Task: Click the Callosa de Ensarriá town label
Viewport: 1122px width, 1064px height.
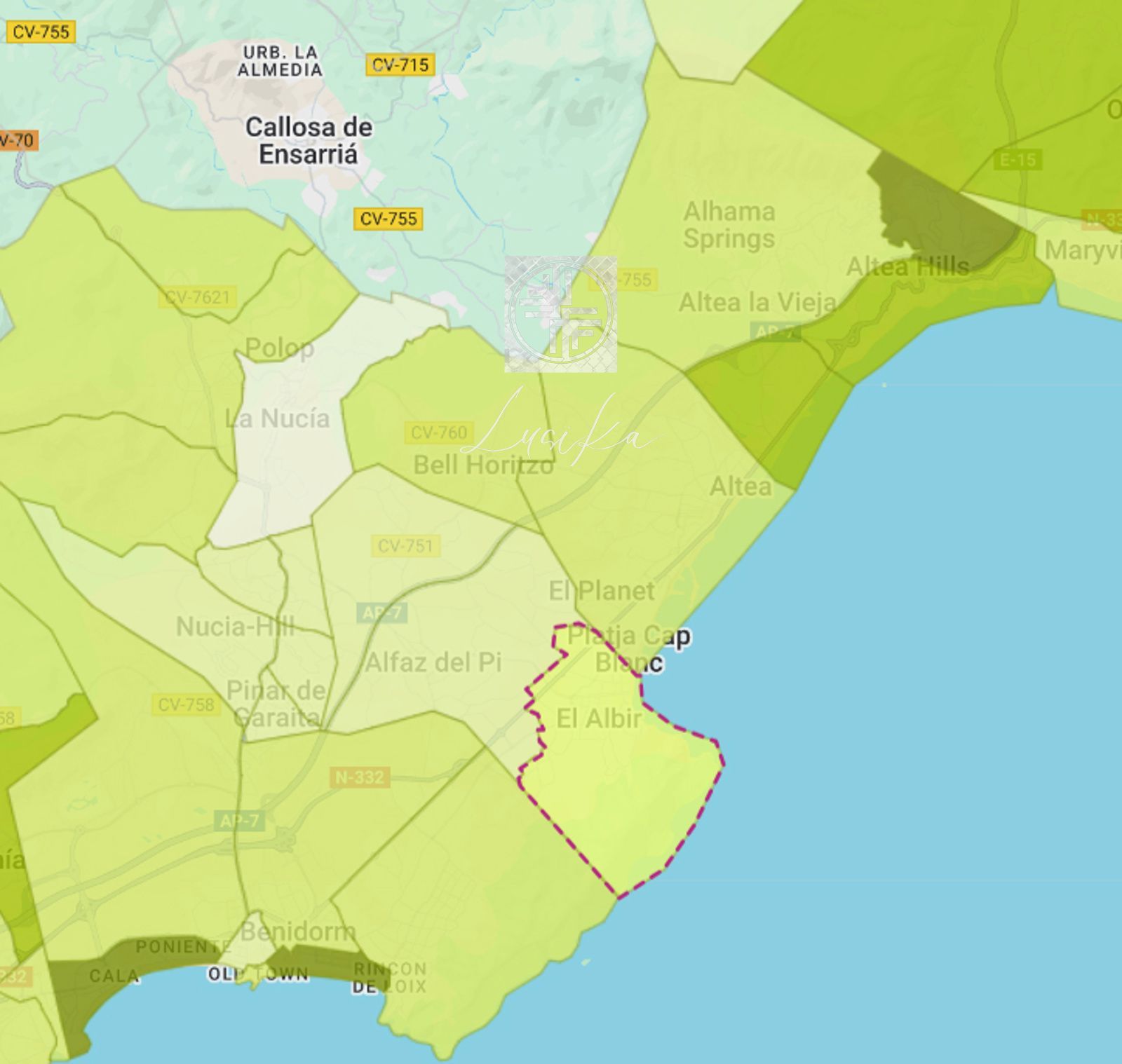Action: 309,140
